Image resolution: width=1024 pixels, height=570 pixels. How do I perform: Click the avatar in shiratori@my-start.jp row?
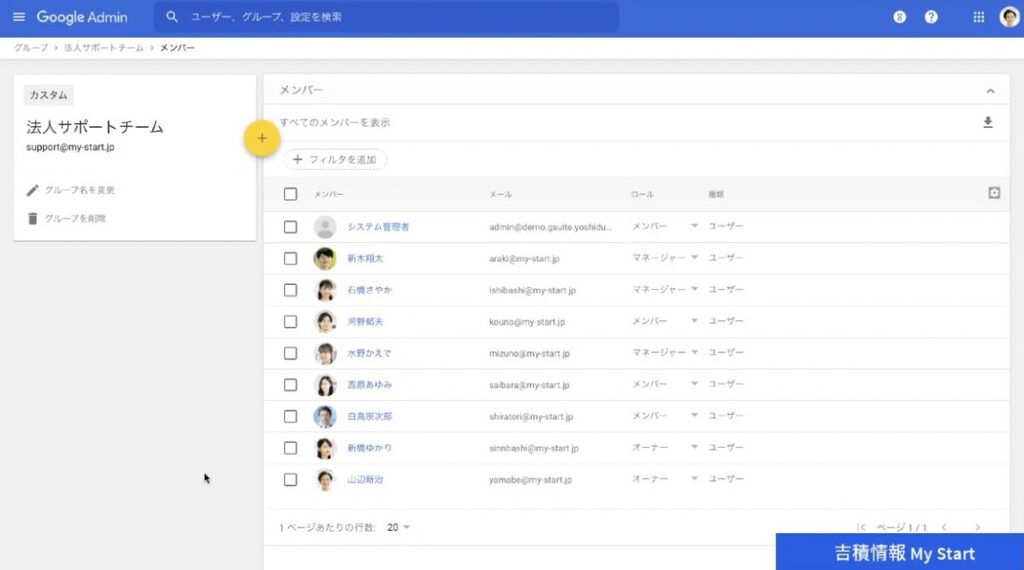click(325, 417)
